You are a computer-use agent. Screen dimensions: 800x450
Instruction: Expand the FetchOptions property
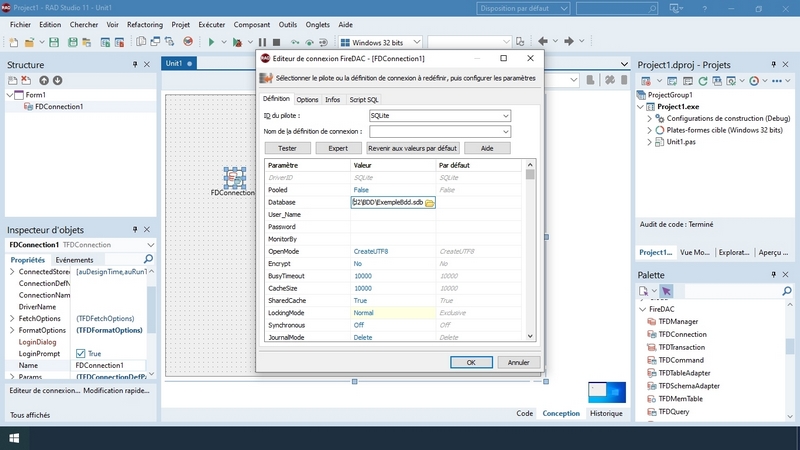click(x=12, y=318)
